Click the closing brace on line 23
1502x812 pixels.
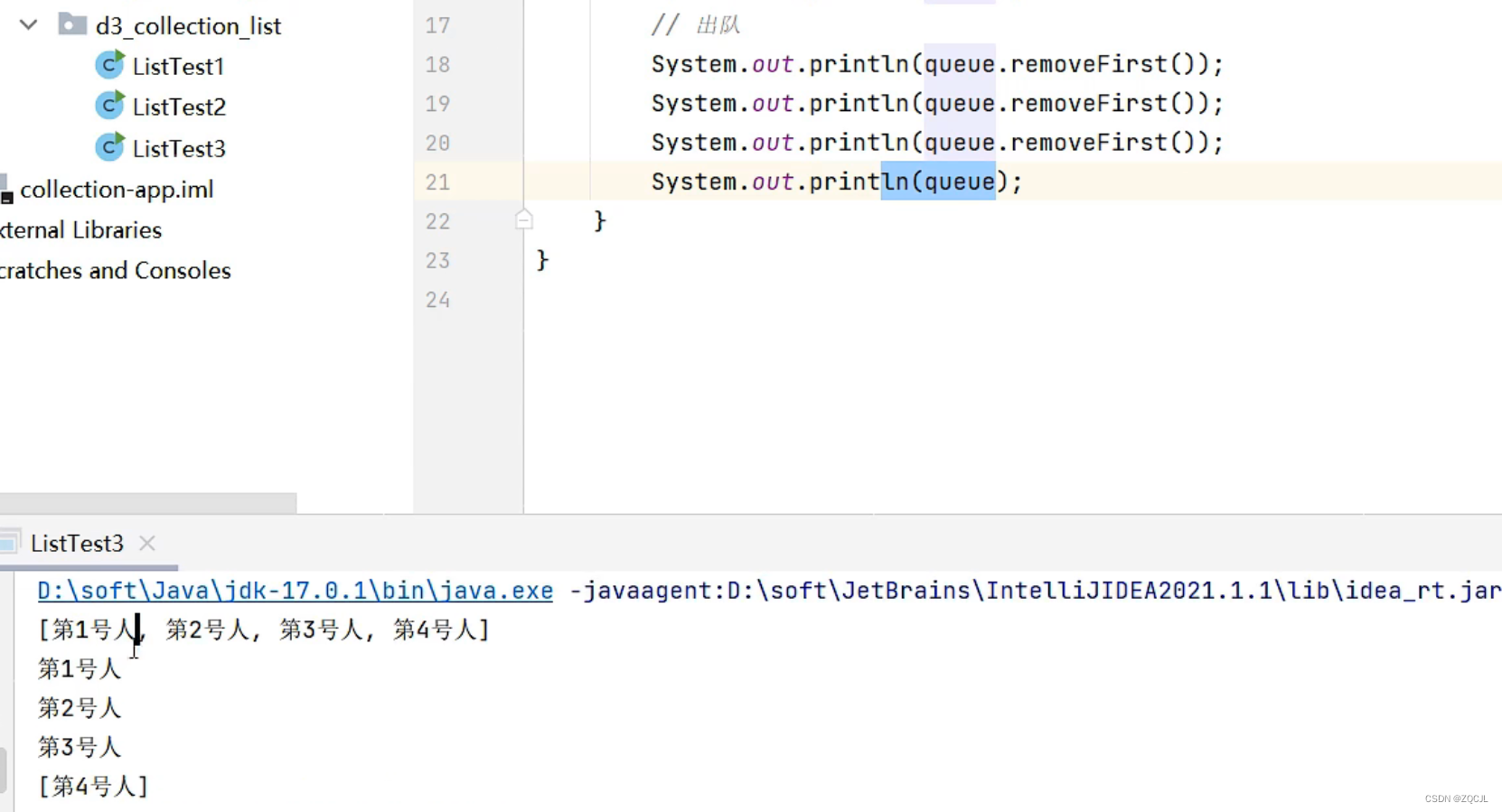542,260
